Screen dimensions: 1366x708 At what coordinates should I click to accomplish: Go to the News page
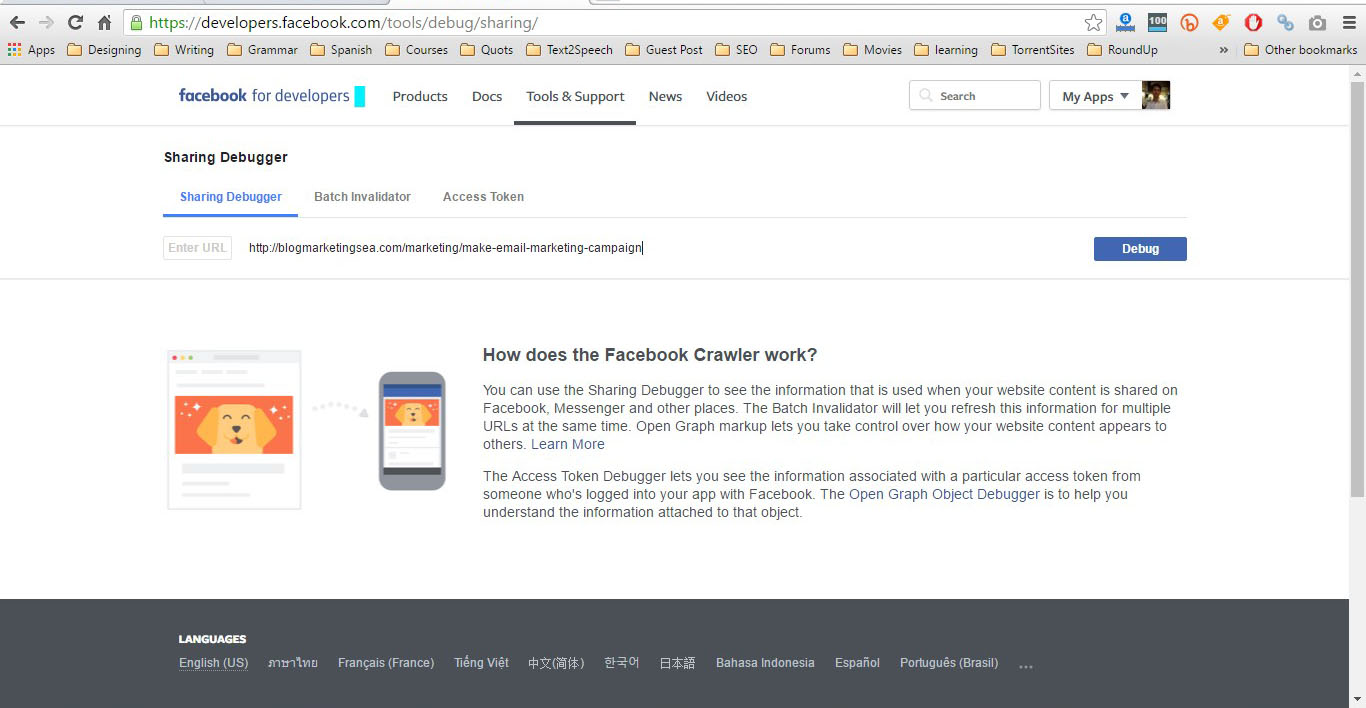coord(665,96)
